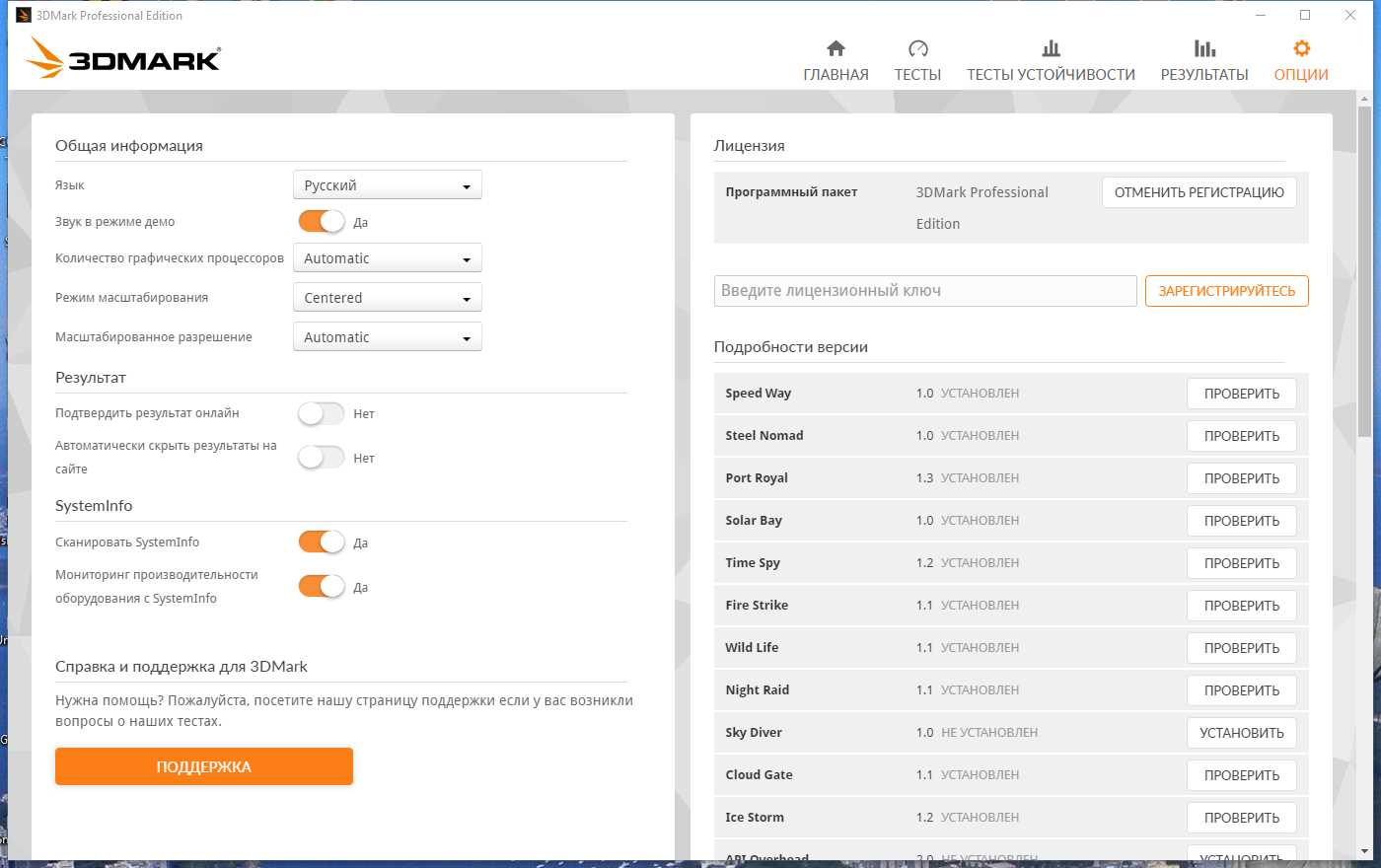Verify Steel Nomad with ПРОВЕРИТЬ
The height and width of the screenshot is (868, 1381).
click(x=1242, y=436)
